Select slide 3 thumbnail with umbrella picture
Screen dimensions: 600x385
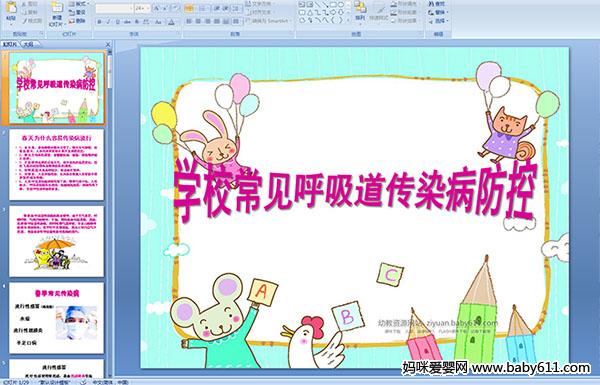[57, 241]
